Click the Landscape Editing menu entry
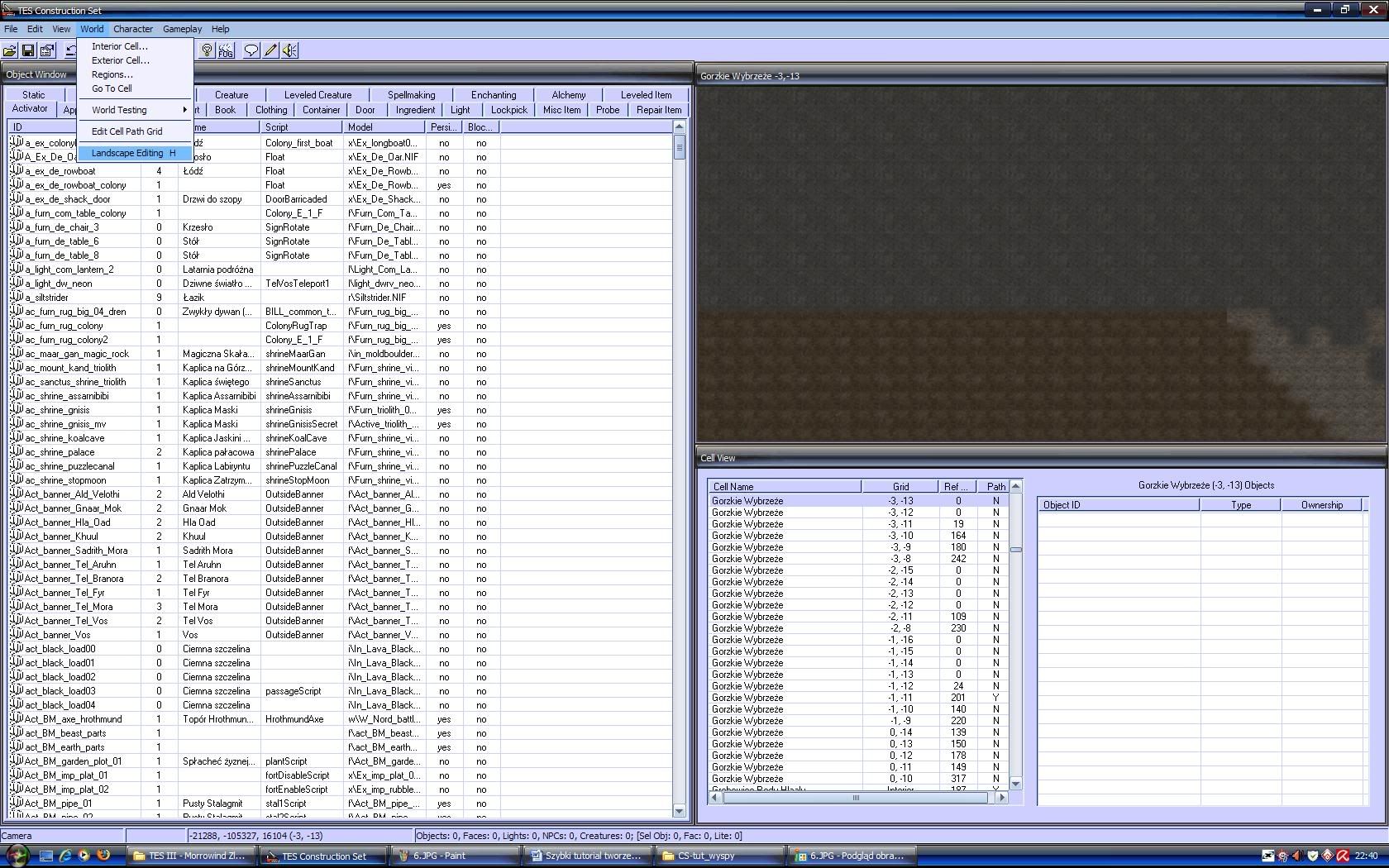The image size is (1389, 868). coord(135,153)
